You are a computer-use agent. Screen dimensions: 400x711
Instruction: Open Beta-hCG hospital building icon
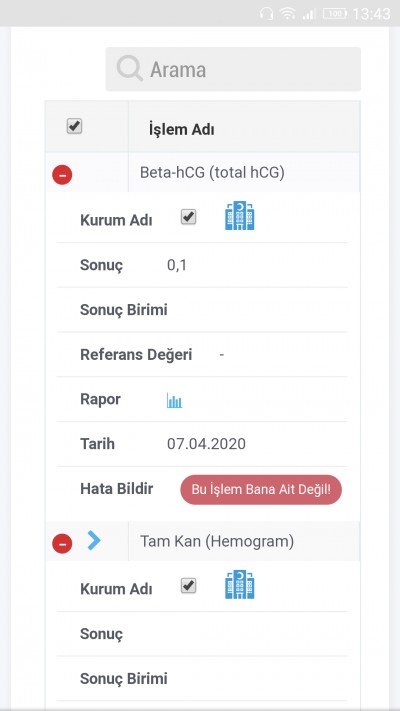pyautogui.click(x=239, y=215)
